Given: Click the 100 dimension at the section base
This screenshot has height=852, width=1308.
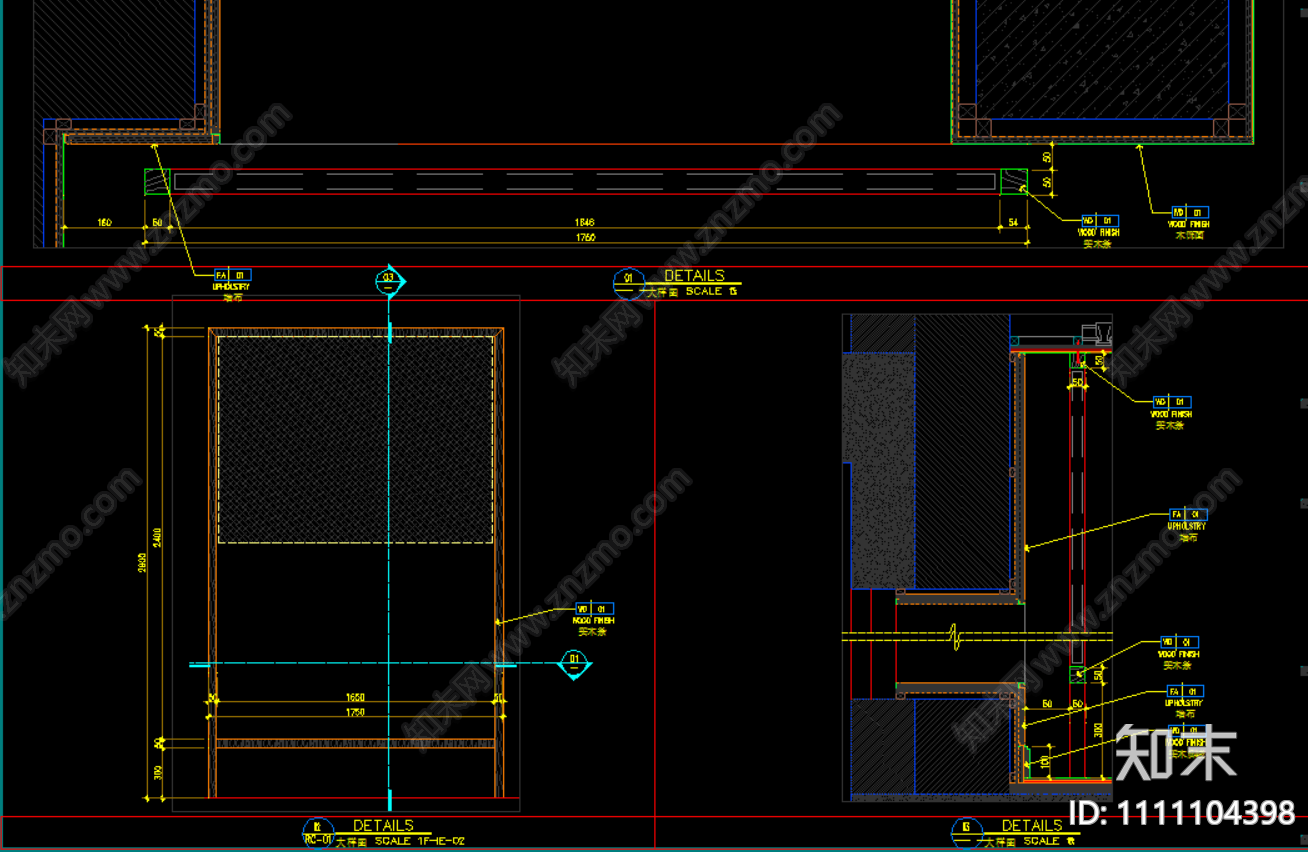Looking at the screenshot, I should coord(1047,762).
